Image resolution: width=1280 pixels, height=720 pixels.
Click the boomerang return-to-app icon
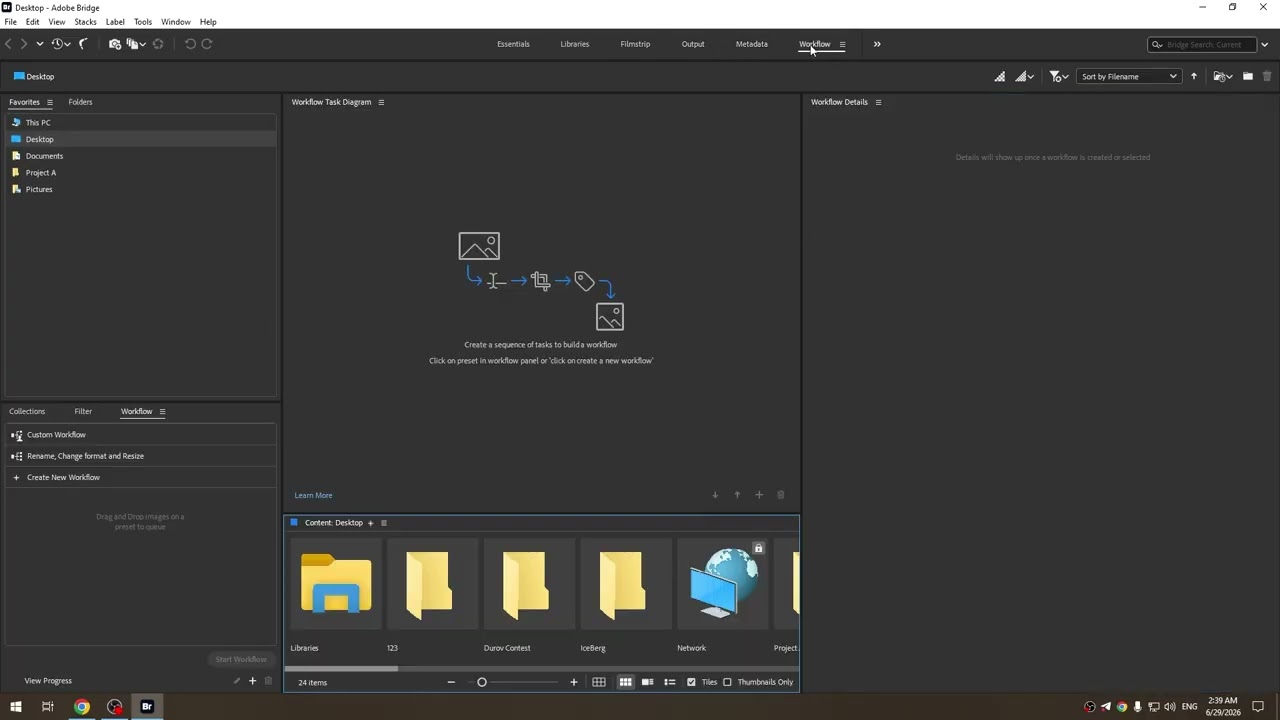(x=84, y=44)
